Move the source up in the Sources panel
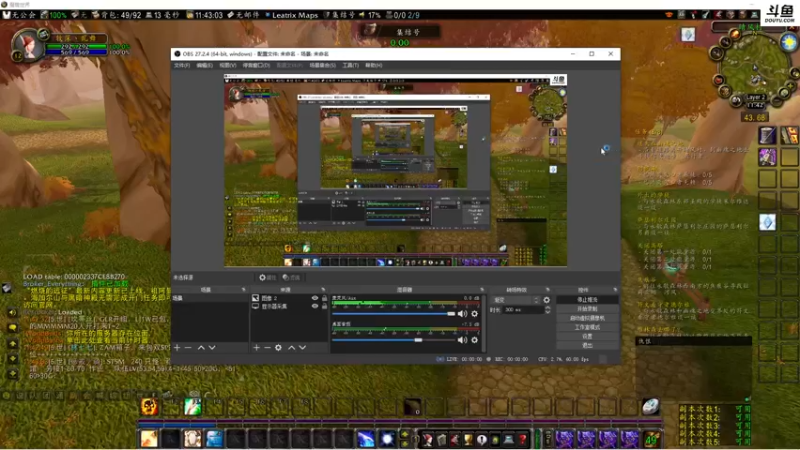 point(291,347)
